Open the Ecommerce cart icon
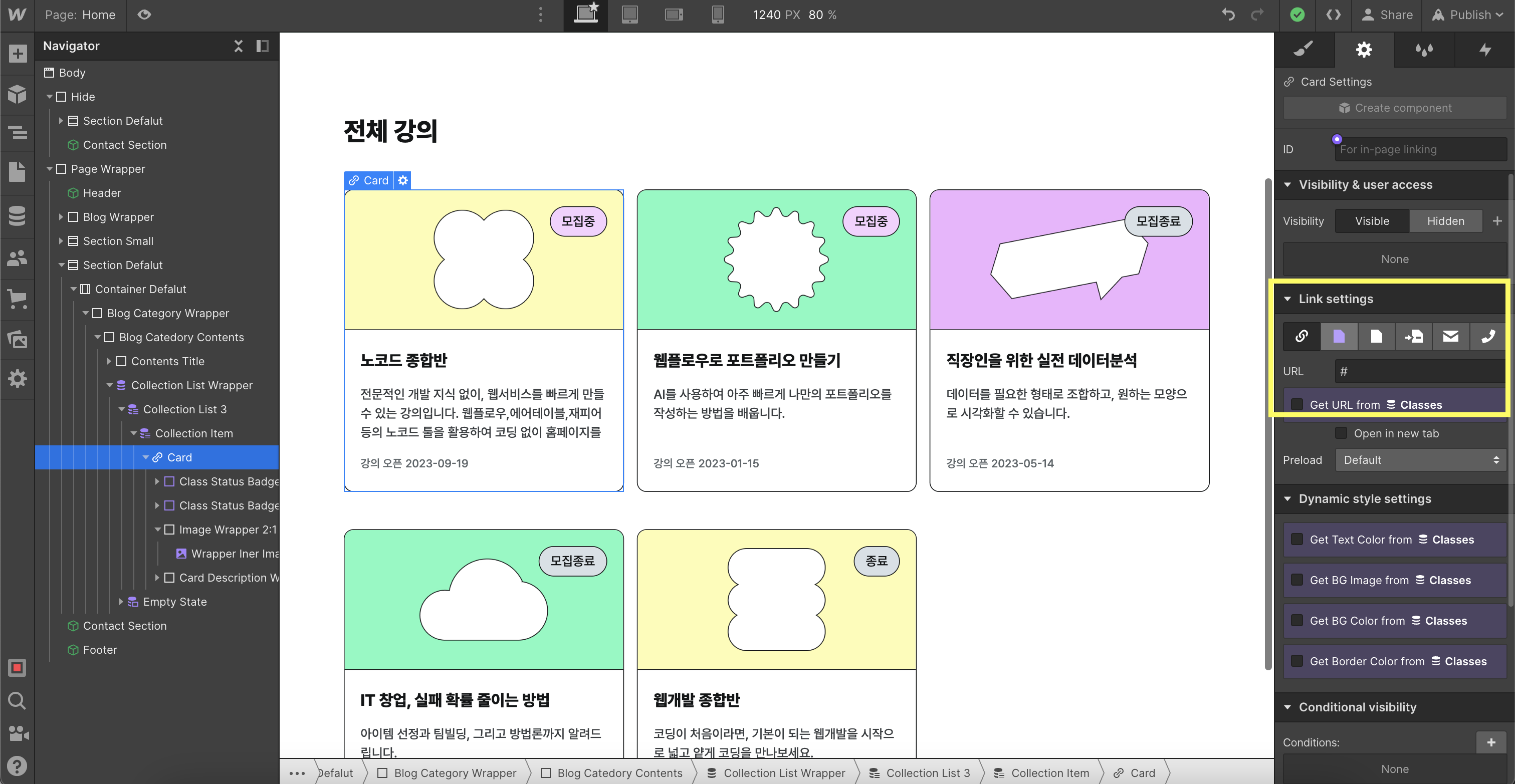 (x=17, y=299)
